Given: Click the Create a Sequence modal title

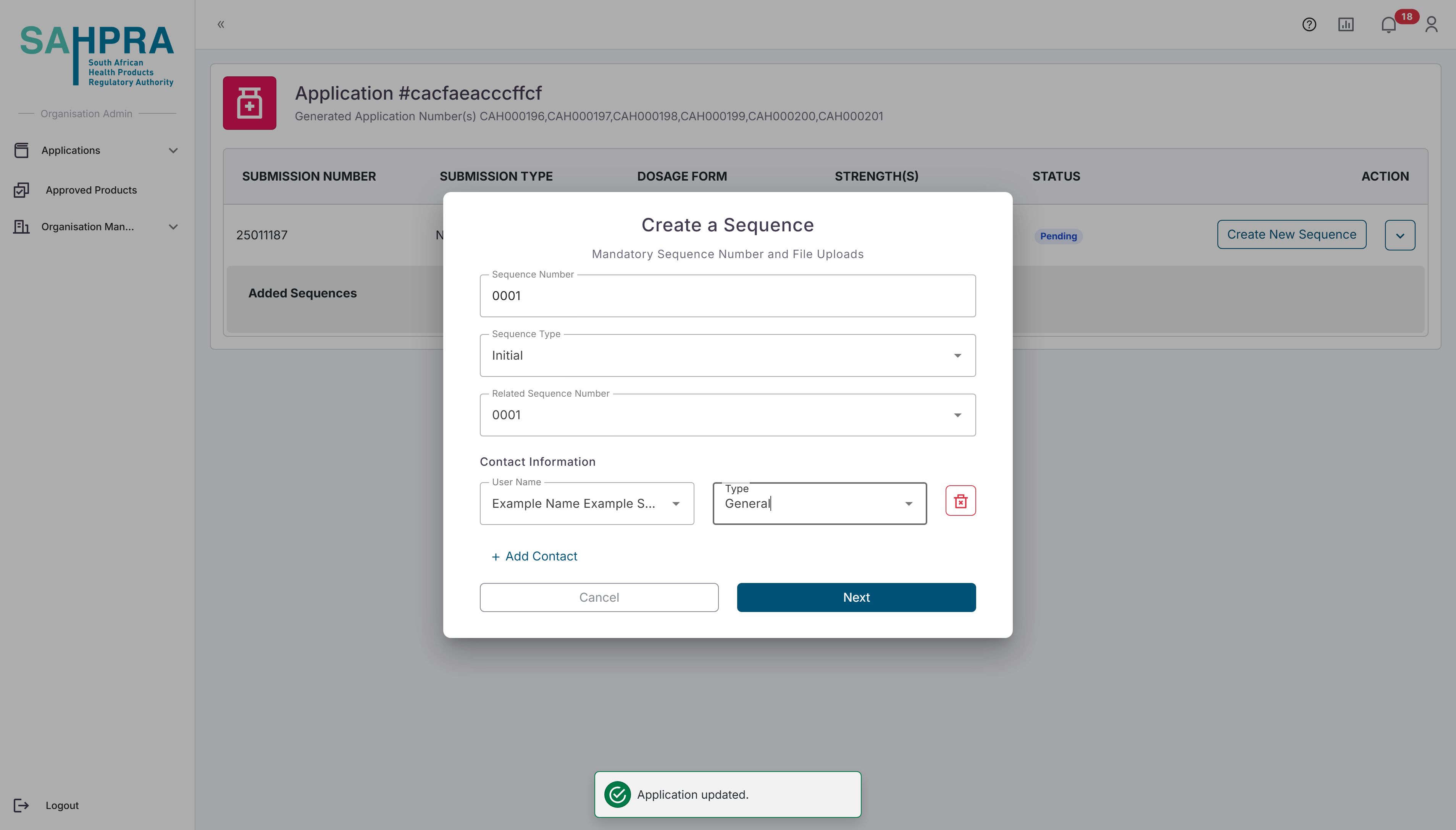Looking at the screenshot, I should point(728,225).
